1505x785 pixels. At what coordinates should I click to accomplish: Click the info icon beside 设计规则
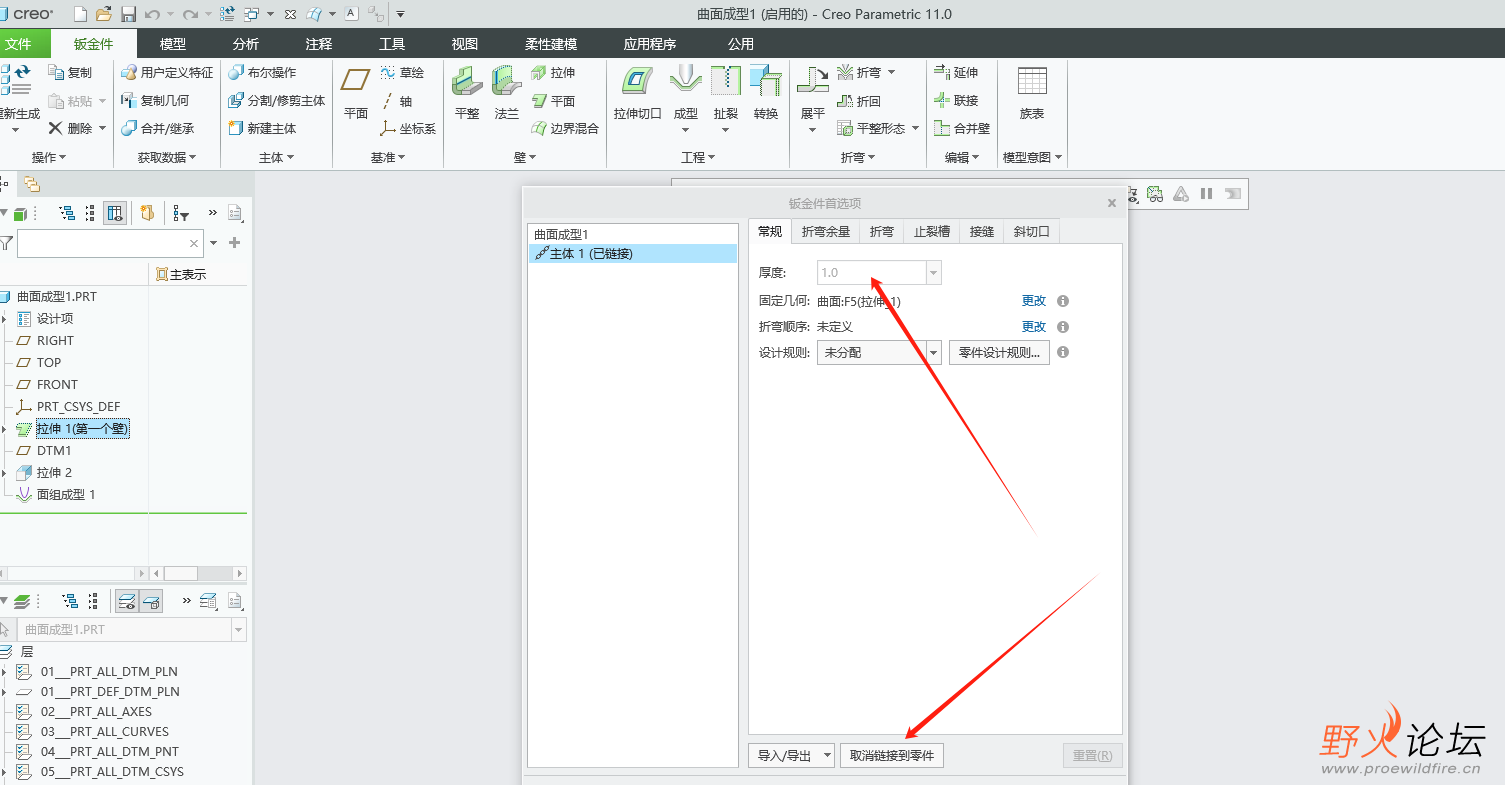click(1063, 352)
